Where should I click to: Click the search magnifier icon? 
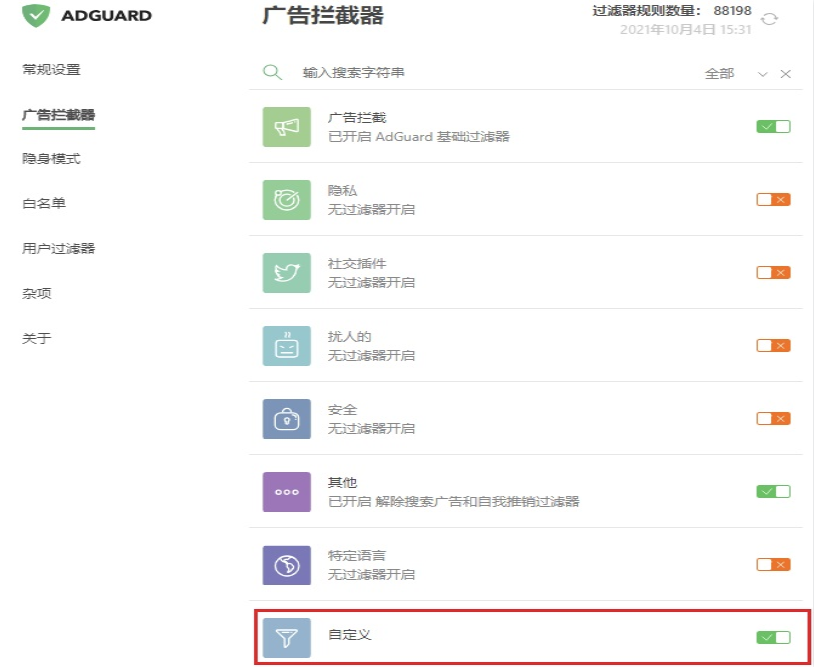click(273, 72)
